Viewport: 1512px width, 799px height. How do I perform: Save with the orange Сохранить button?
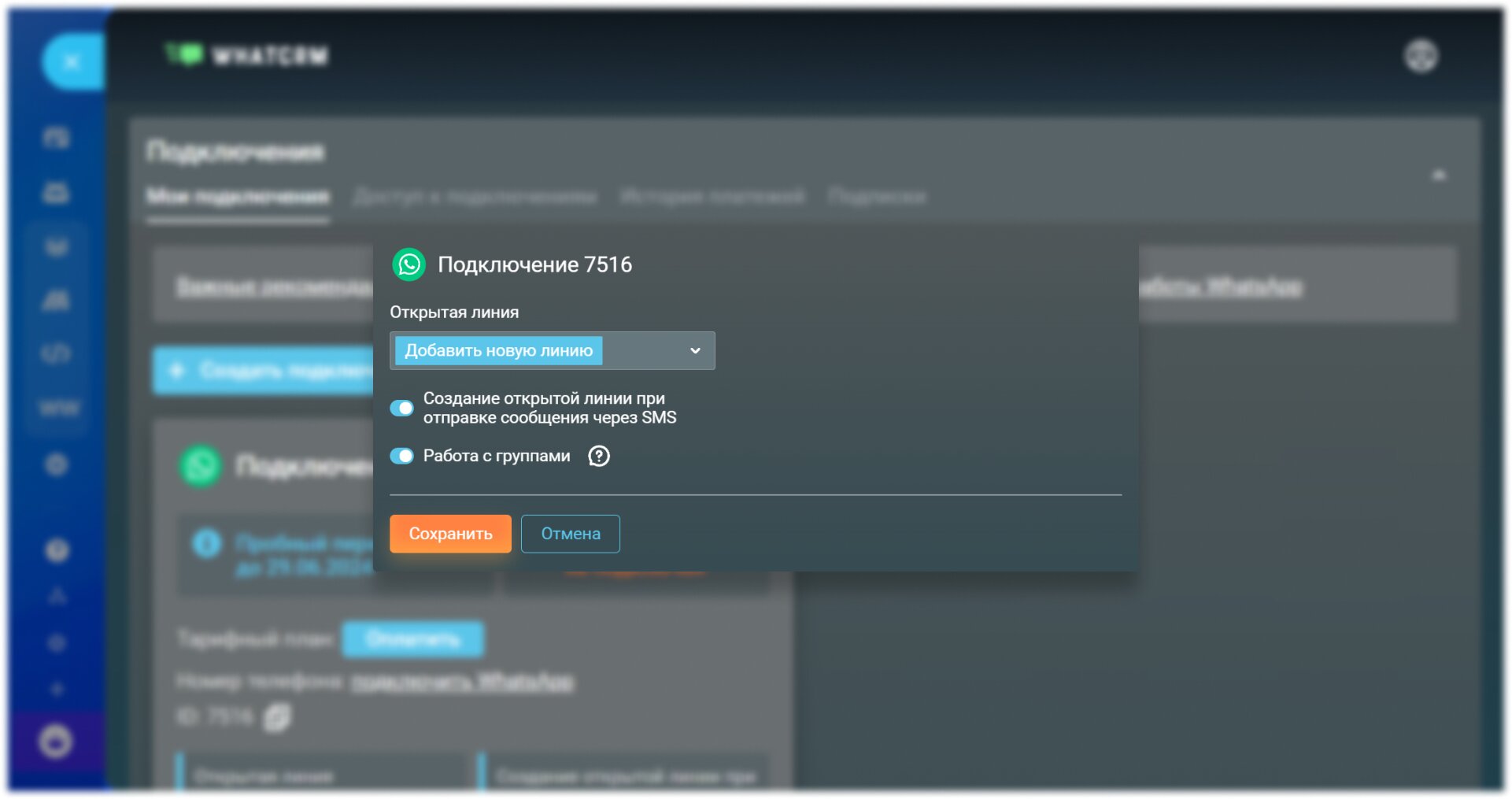pyautogui.click(x=450, y=534)
